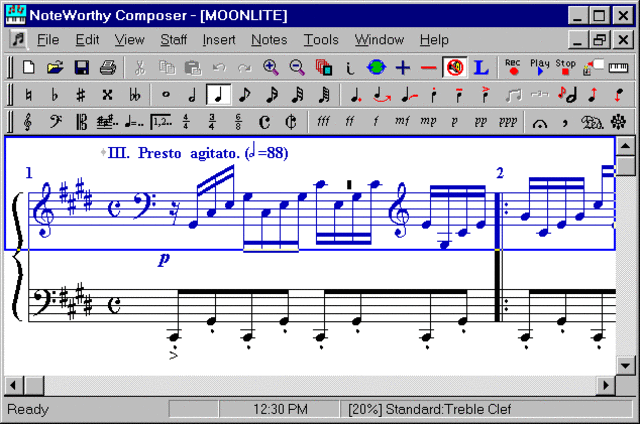Click the red minus toolbar icon
Image resolution: width=640 pixels, height=424 pixels.
pyautogui.click(x=429, y=68)
